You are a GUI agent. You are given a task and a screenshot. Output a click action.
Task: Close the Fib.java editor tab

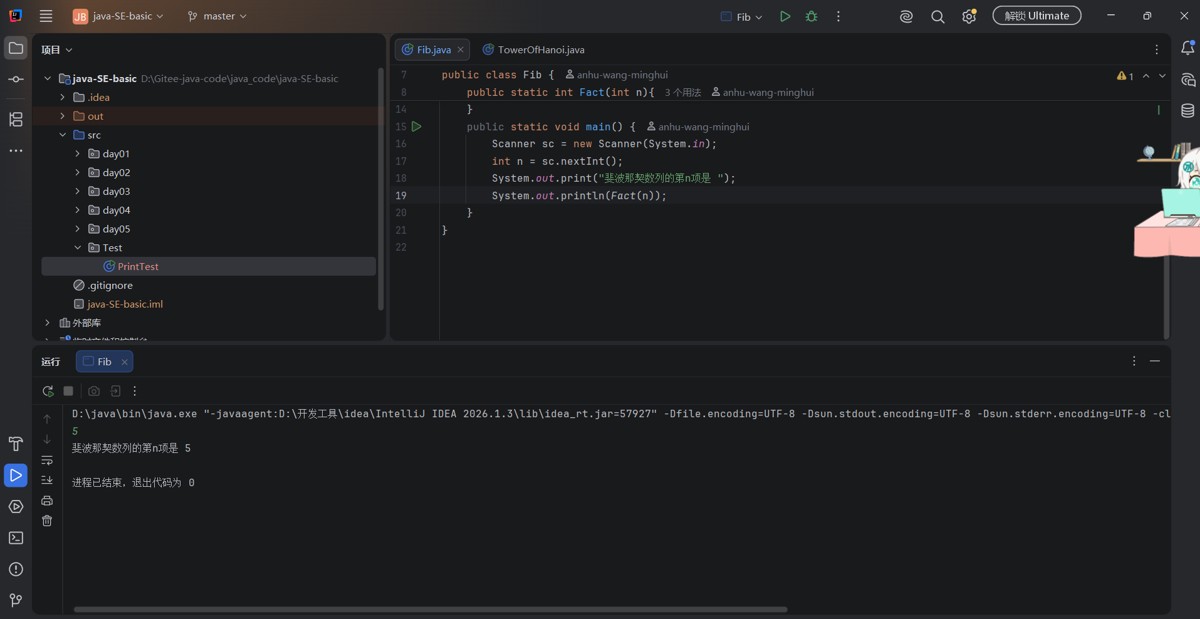tap(461, 49)
